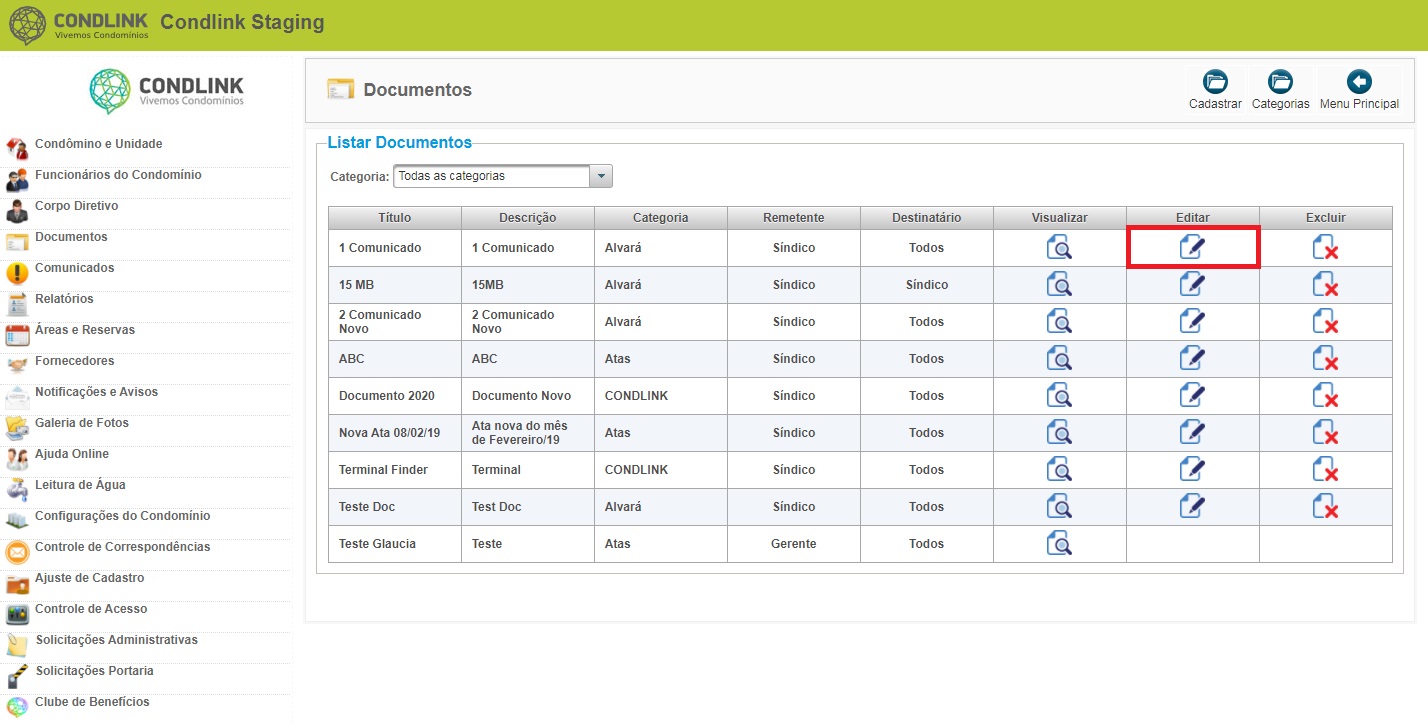Click the edit icon for 1 Comunicado
Image resolution: width=1428 pixels, height=725 pixels.
pyautogui.click(x=1192, y=247)
